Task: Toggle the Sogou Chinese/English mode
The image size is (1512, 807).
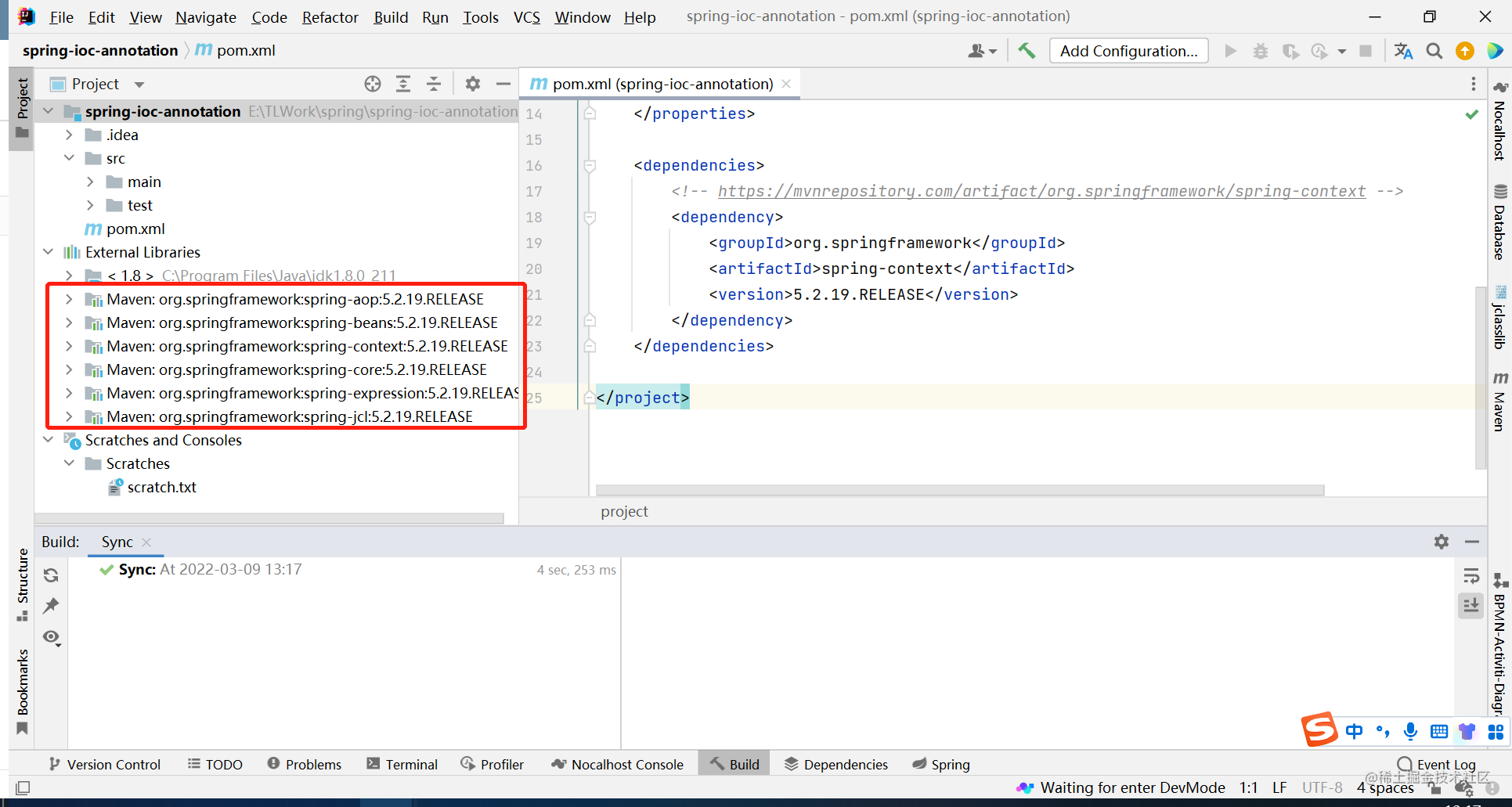Action: 1354,731
